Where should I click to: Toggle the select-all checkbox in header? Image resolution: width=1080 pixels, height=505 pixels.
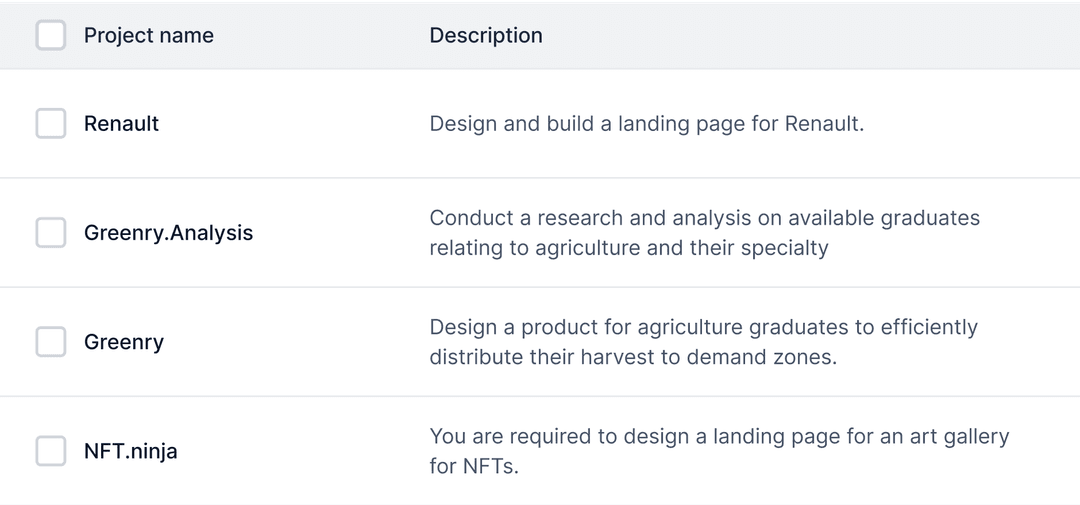(51, 35)
